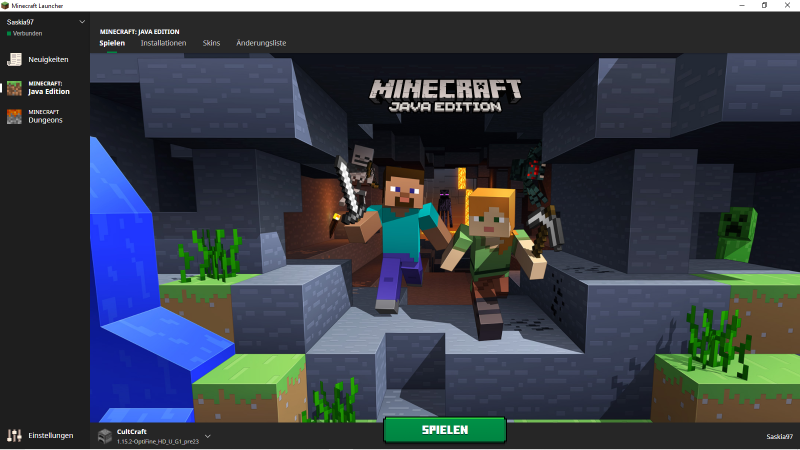Open Einstellungen via the sliders icon
This screenshot has width=800, height=450.
(x=14, y=435)
